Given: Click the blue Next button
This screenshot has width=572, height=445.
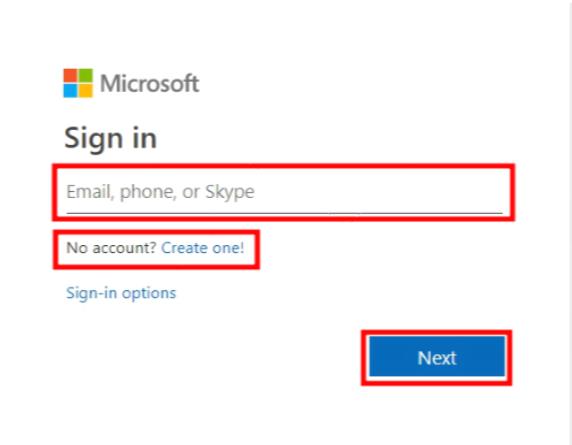Looking at the screenshot, I should (437, 357).
